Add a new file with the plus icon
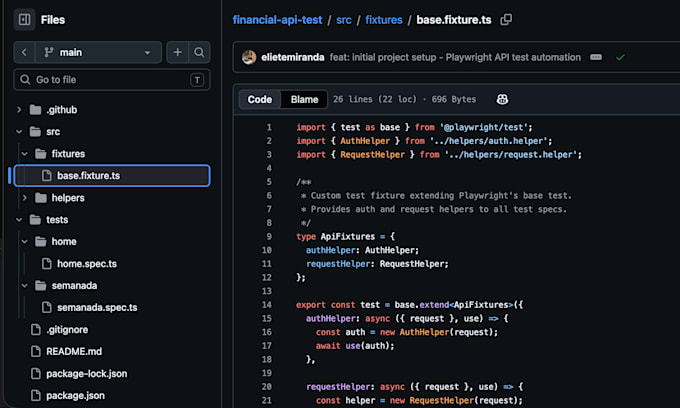Viewport: 680px width, 408px height. [x=177, y=52]
